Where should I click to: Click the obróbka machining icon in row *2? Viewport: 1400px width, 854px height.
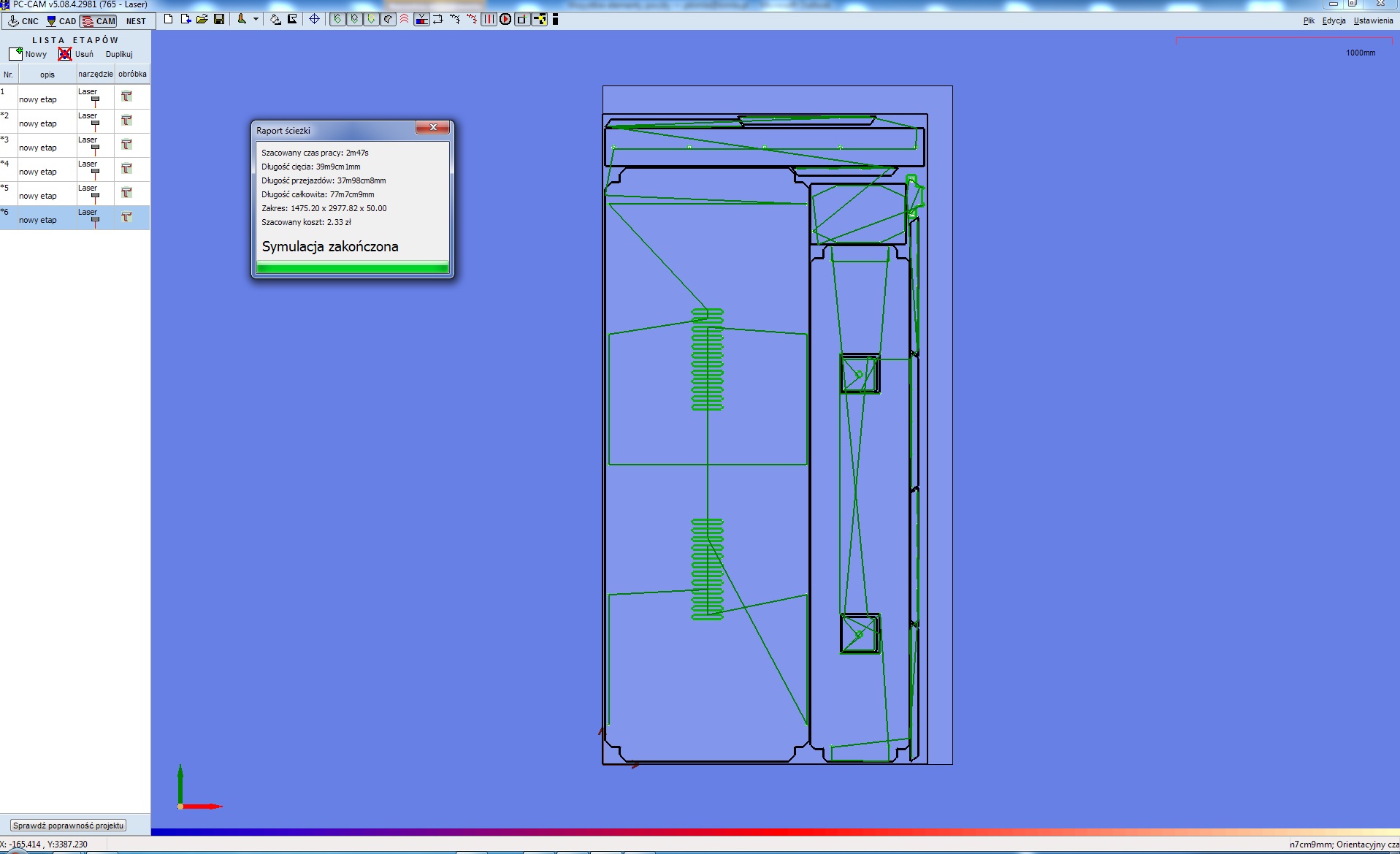pyautogui.click(x=126, y=120)
